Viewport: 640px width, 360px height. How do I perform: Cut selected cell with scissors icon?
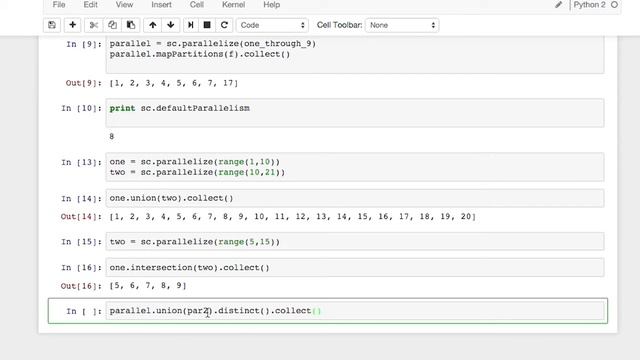click(x=93, y=25)
